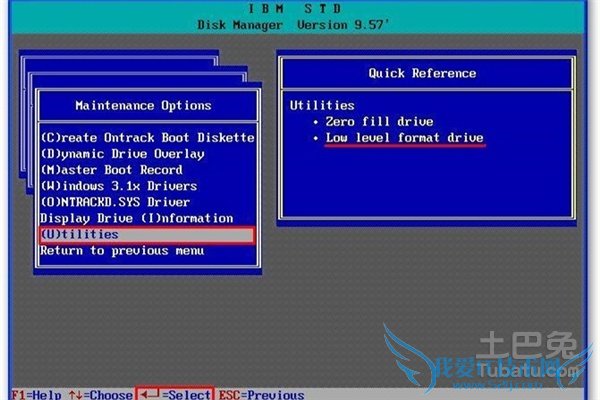600x400 pixels.
Task: Select (W)indows 3.1x Drivers entry
Action: (x=119, y=186)
